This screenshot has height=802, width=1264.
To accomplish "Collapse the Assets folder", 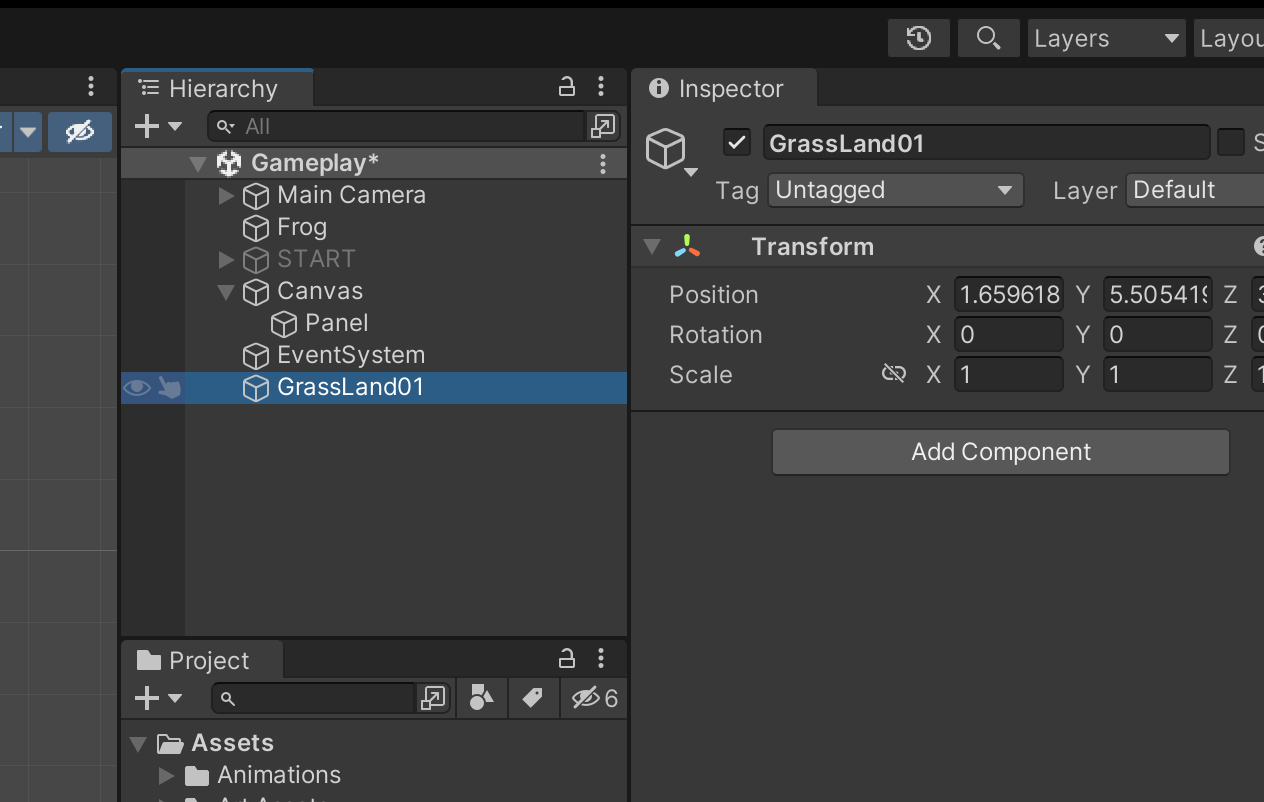I will (x=138, y=743).
